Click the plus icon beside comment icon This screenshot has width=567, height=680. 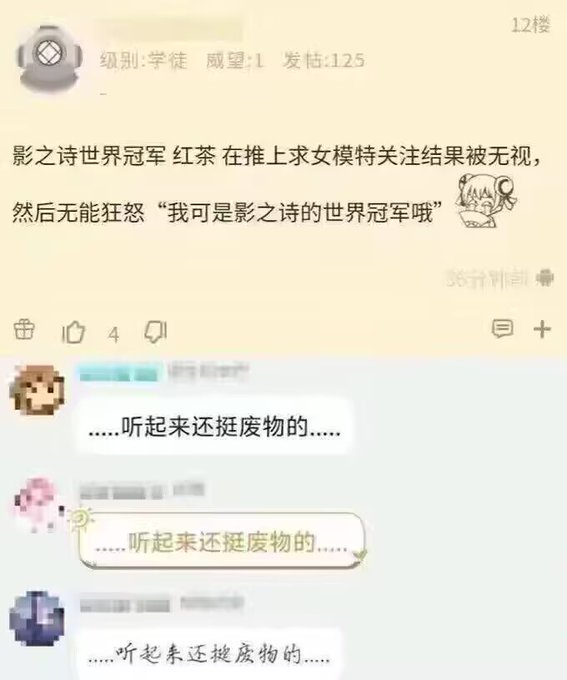pos(542,330)
